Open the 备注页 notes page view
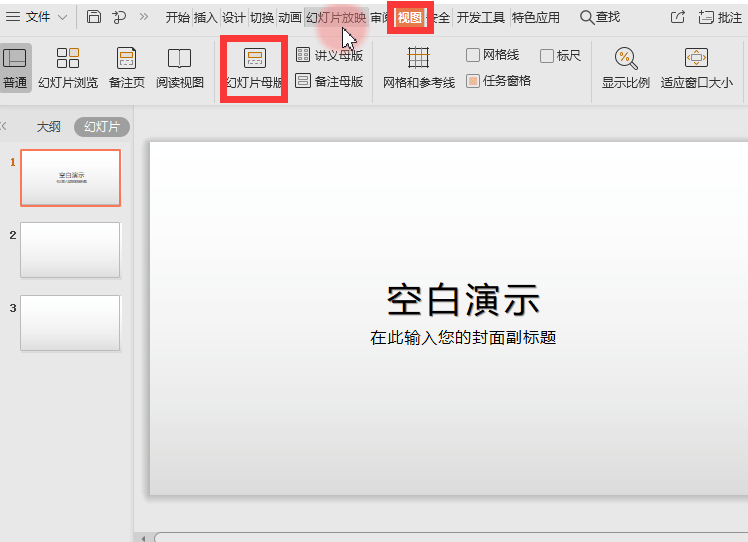The width and height of the screenshot is (748, 542). pyautogui.click(x=126, y=68)
